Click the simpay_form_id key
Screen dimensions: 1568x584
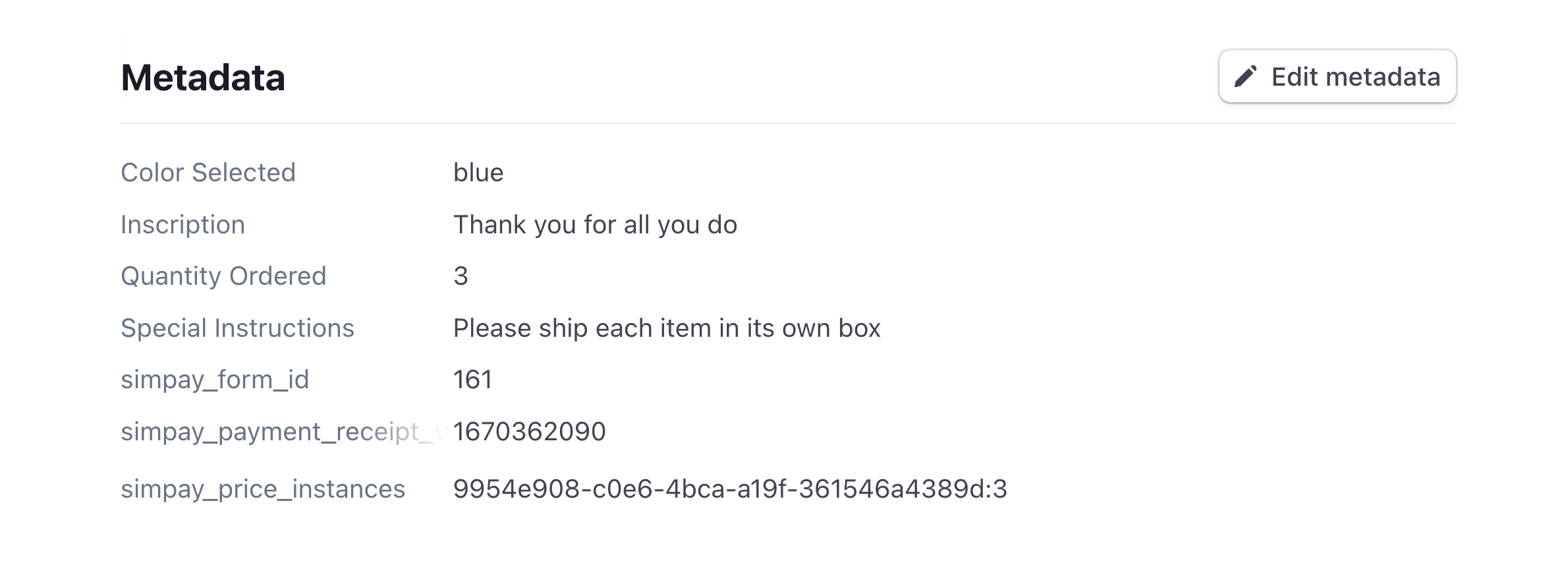(213, 380)
